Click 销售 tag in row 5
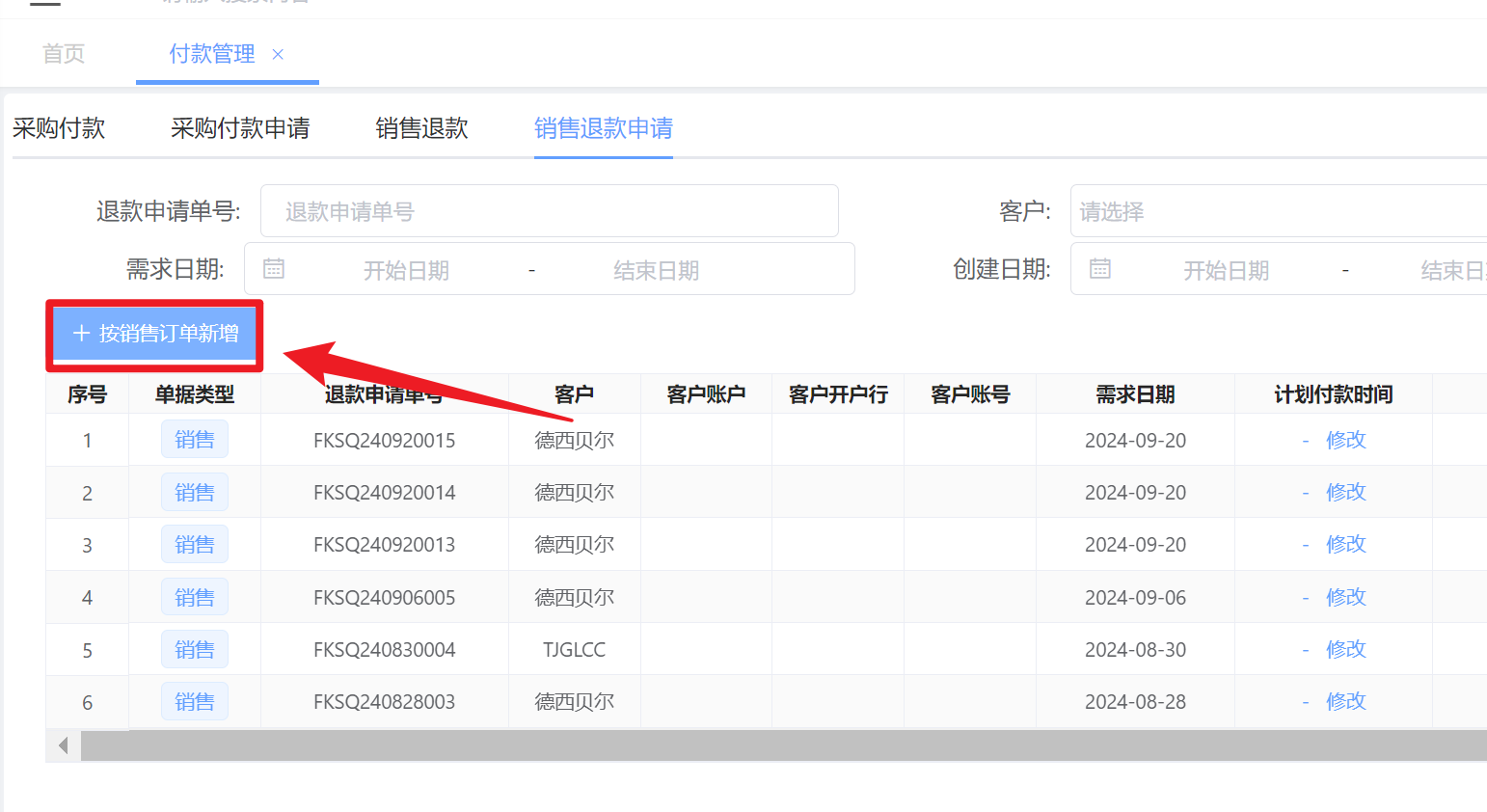This screenshot has height=812, width=1487. pyautogui.click(x=195, y=649)
